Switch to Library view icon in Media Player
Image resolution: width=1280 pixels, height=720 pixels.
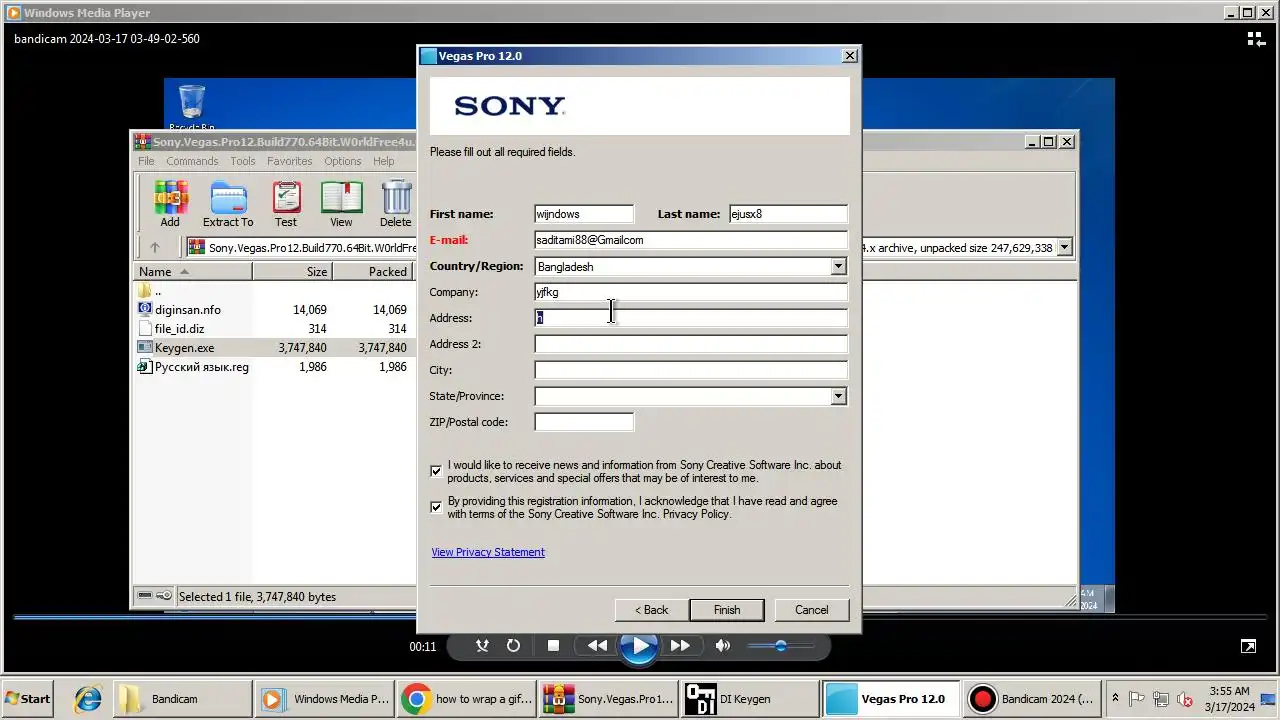(1256, 39)
